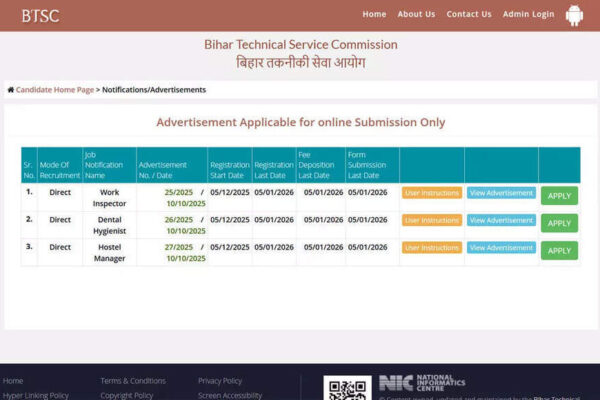The image size is (600, 400).
Task: Apply for the Dental Hygienist post
Action: 559,223
